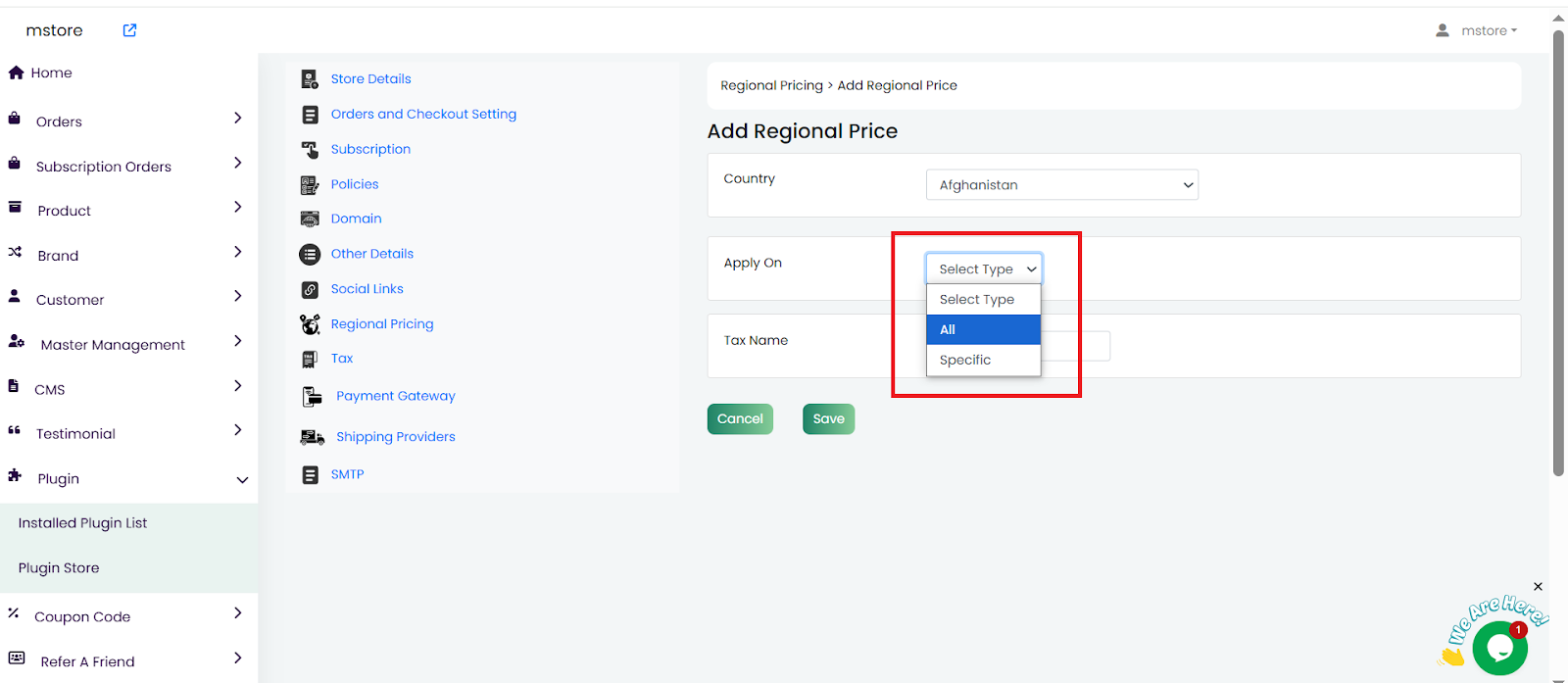Click the Save button
The height and width of the screenshot is (683, 1568).
click(828, 419)
